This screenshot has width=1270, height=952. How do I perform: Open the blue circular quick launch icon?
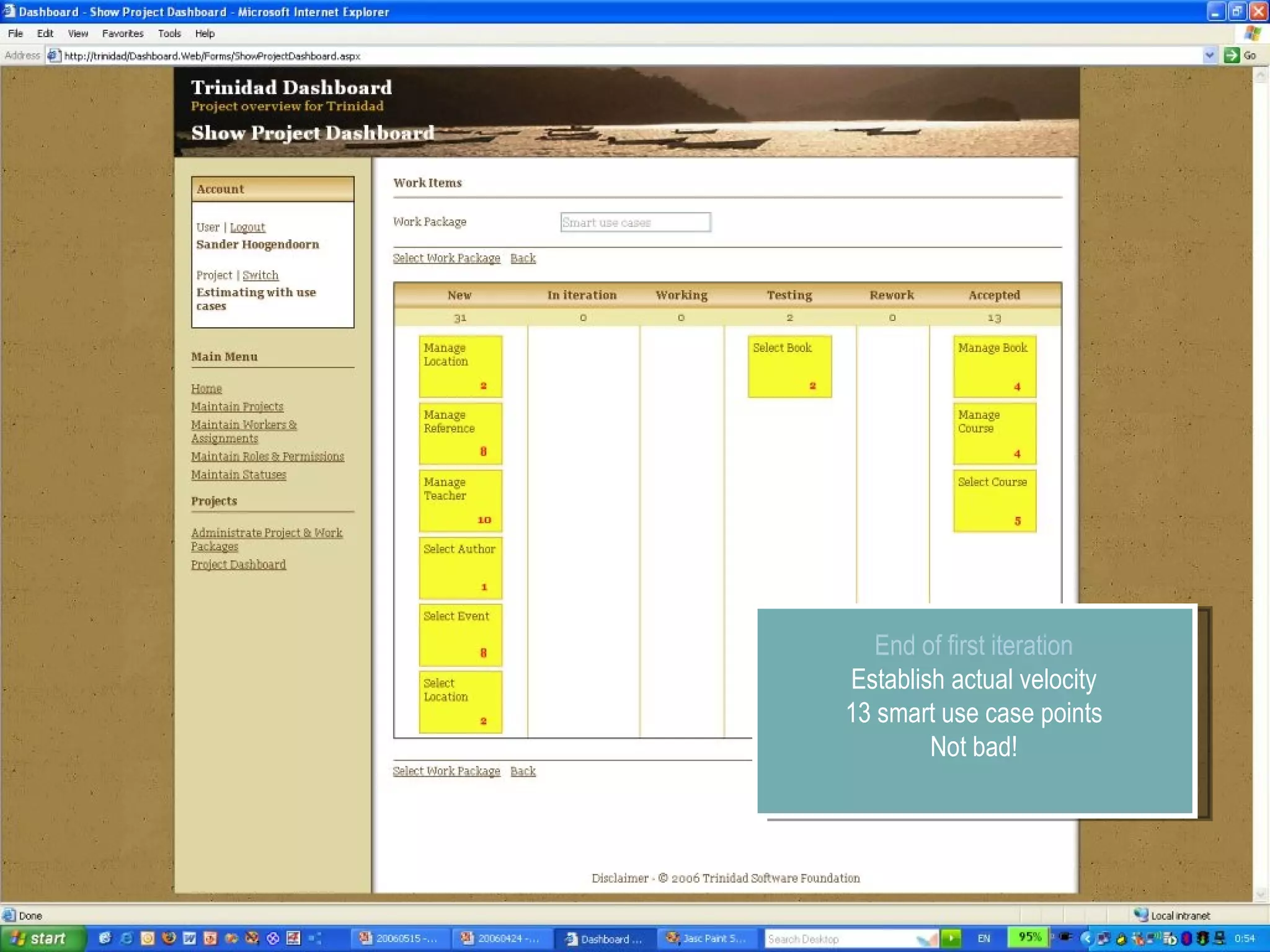point(273,938)
